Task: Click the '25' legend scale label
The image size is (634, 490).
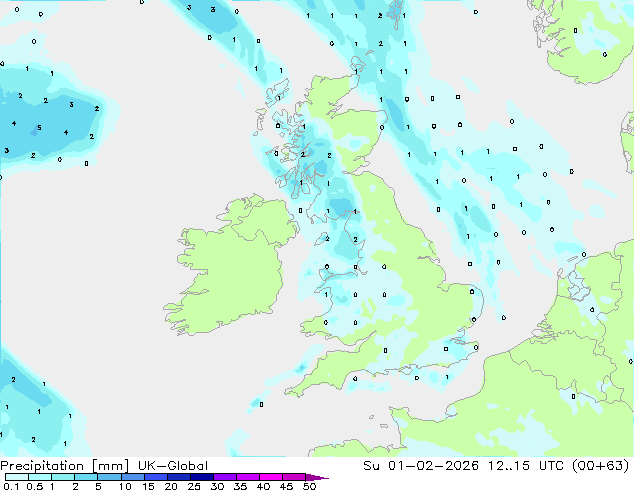Action: coord(194,486)
